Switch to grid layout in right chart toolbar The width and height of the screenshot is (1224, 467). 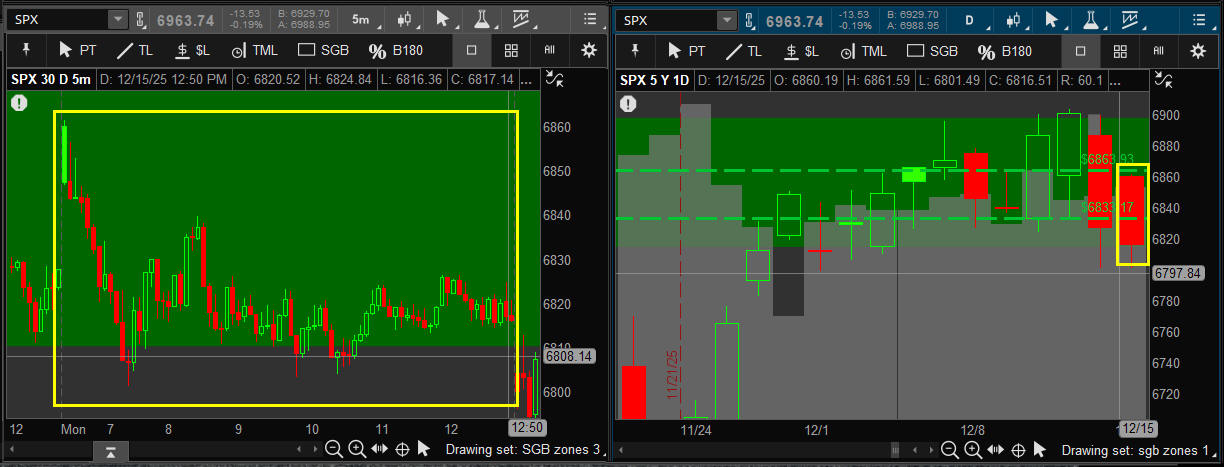1120,51
